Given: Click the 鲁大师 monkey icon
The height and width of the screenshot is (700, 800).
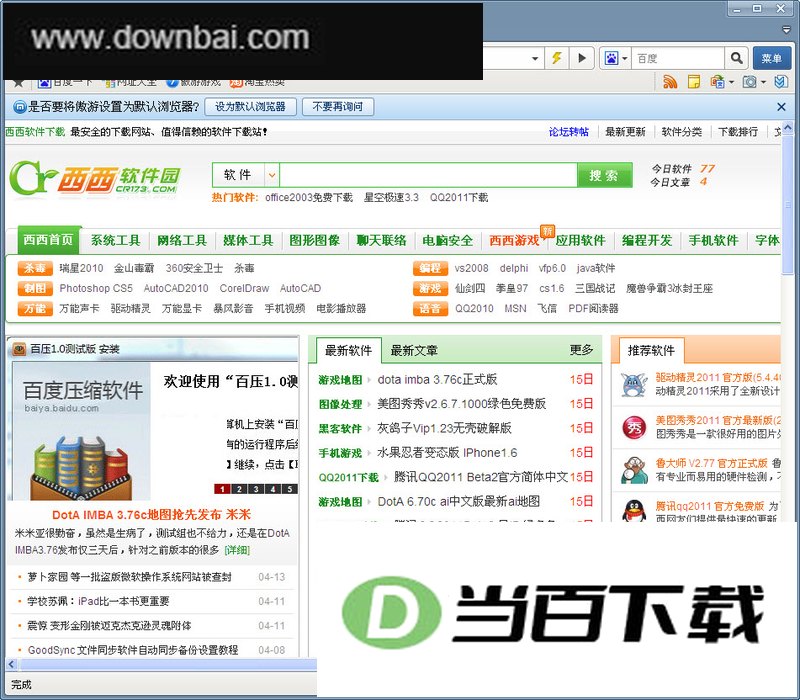Looking at the screenshot, I should [634, 470].
